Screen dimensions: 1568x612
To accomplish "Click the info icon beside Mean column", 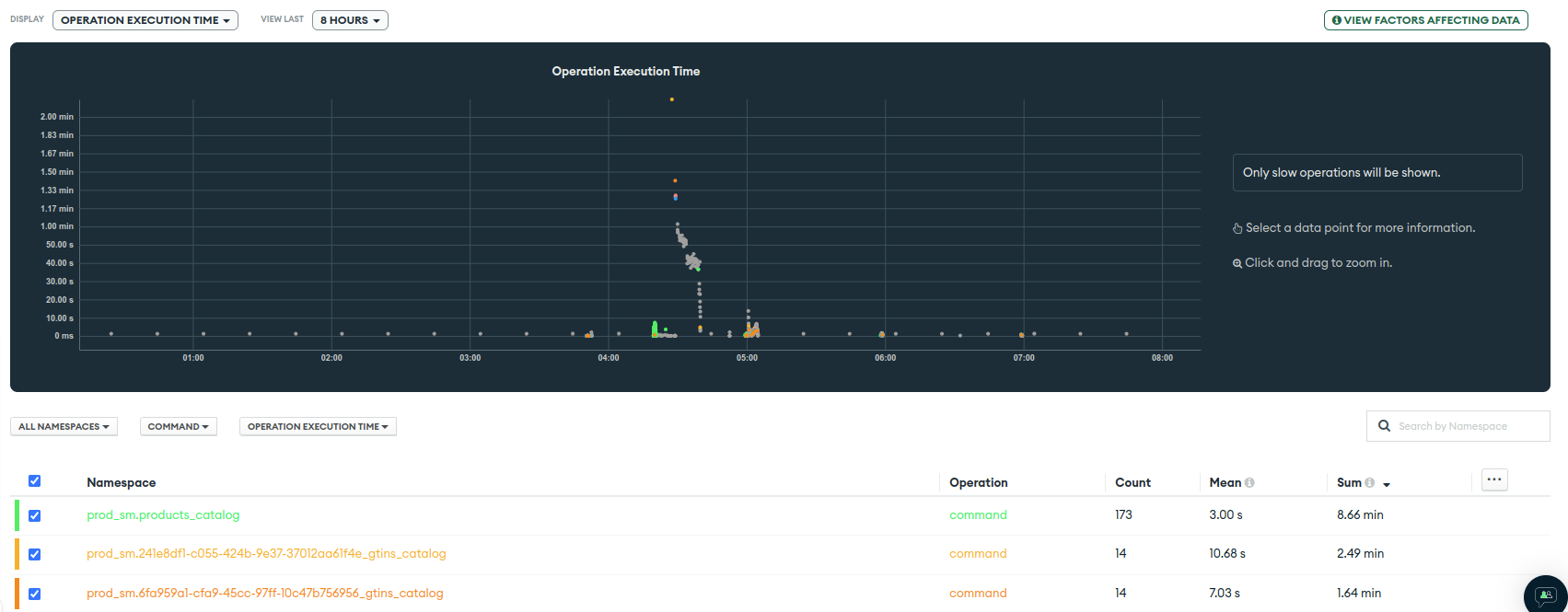I will [x=1249, y=483].
